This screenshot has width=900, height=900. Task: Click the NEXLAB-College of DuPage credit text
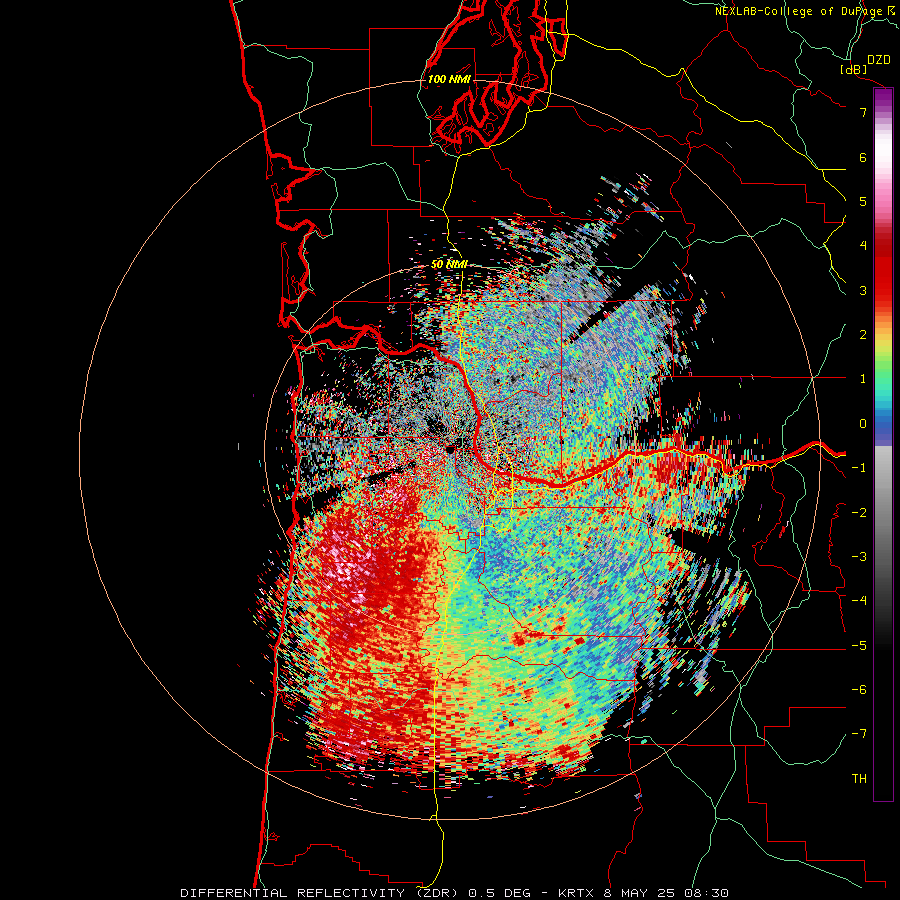tap(801, 11)
